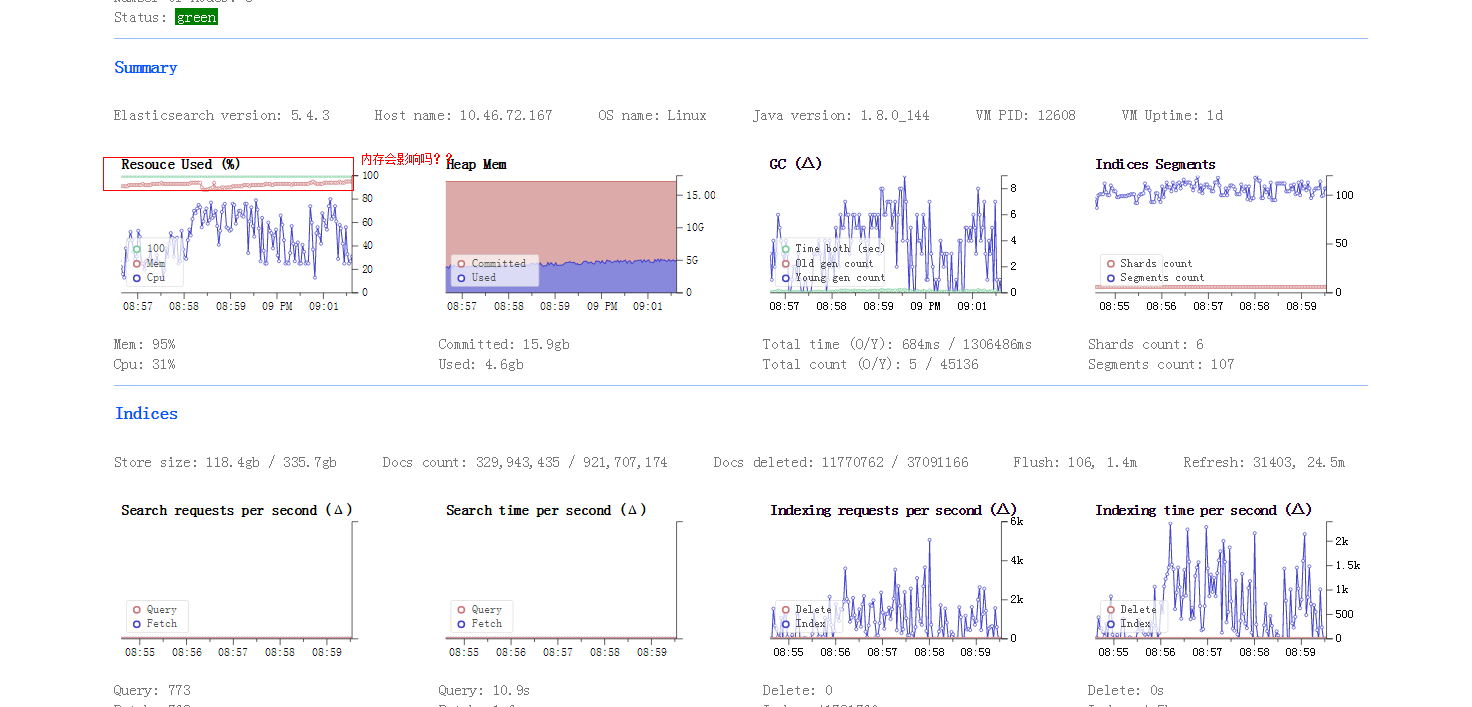Click the Query: 773 value

click(x=152, y=691)
